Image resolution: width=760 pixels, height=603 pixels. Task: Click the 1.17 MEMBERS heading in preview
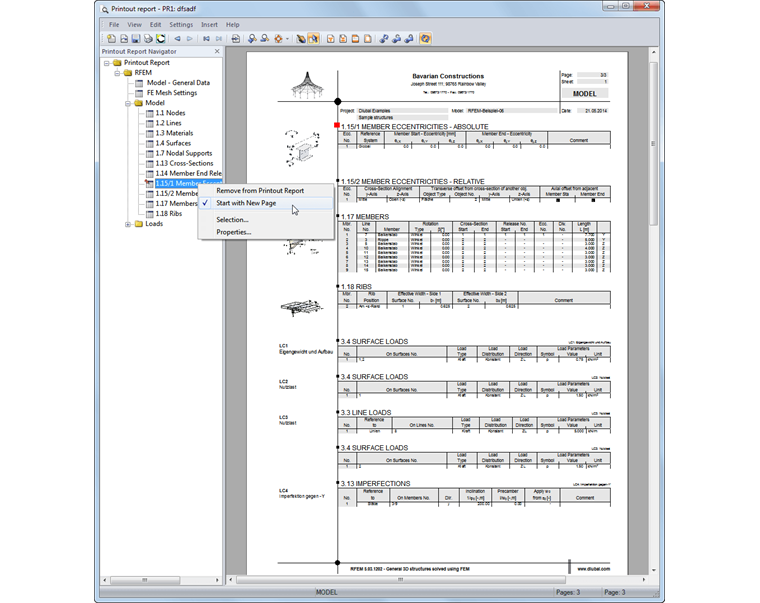point(365,217)
